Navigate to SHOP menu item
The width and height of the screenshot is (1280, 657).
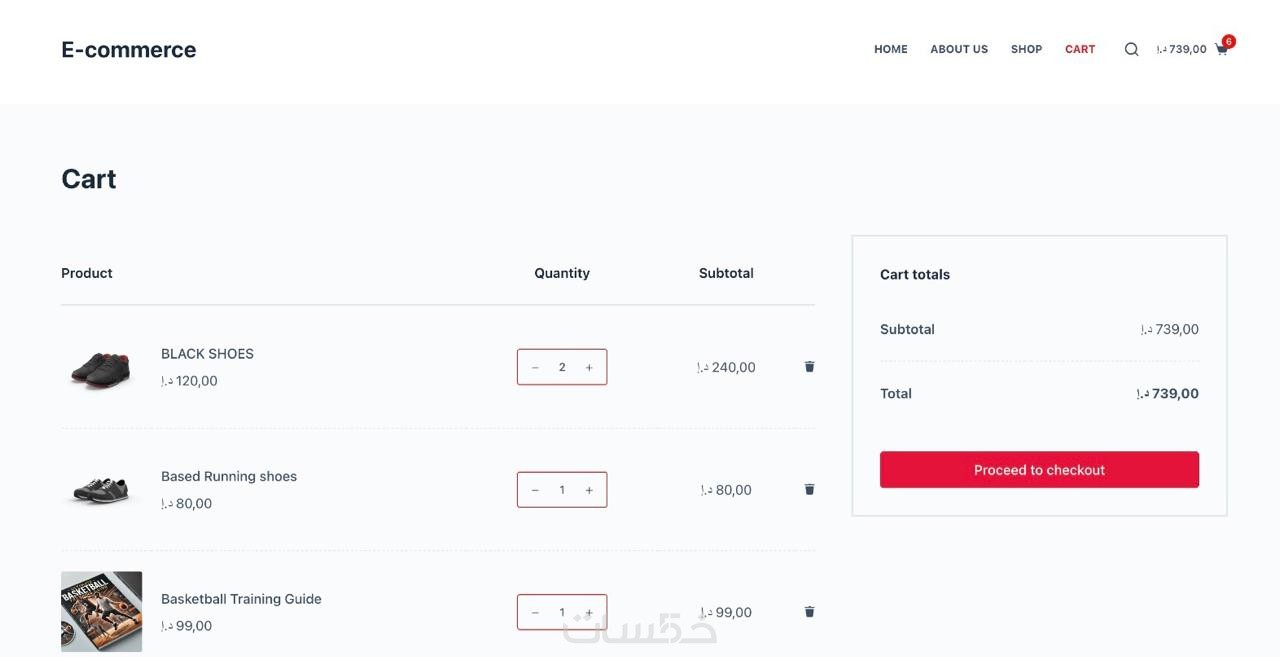1026,49
